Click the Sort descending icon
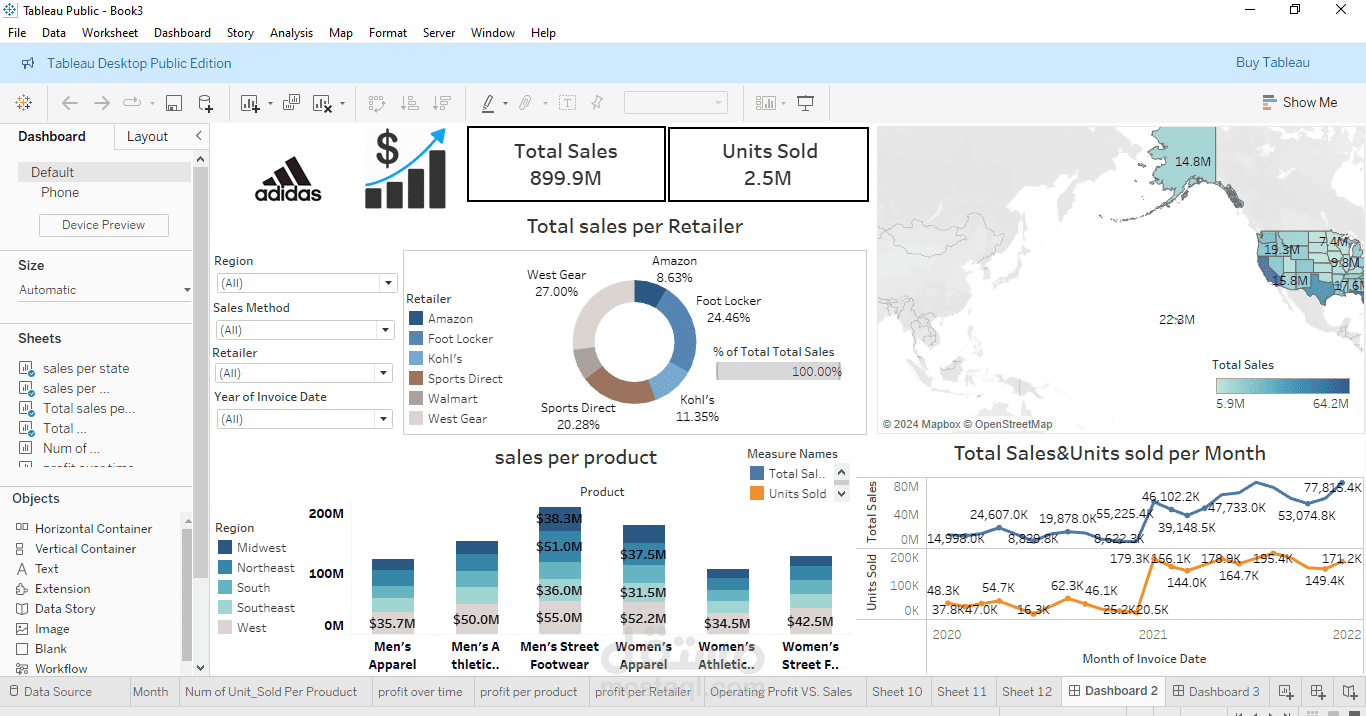 441,103
